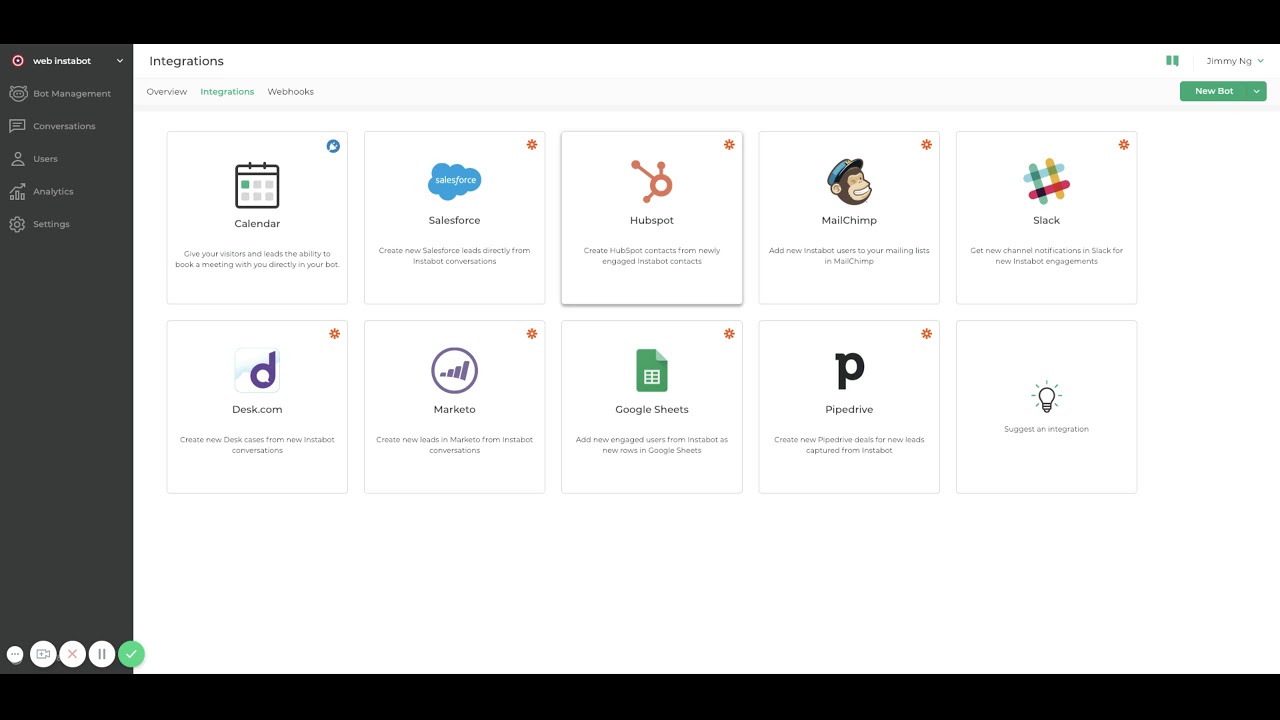
Task: Toggle the recorder camera button
Action: [43, 655]
